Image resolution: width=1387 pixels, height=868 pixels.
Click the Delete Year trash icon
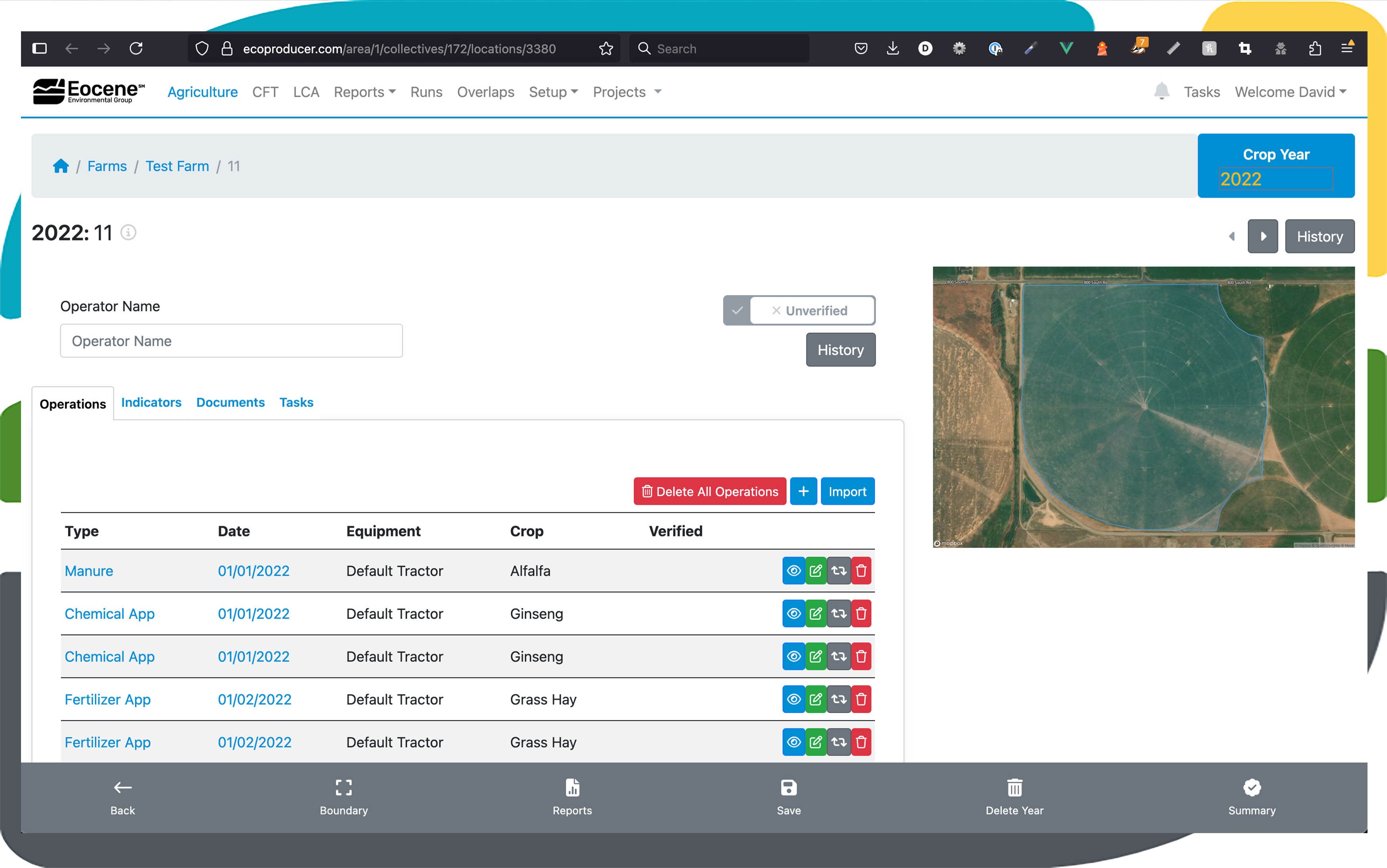click(x=1014, y=788)
